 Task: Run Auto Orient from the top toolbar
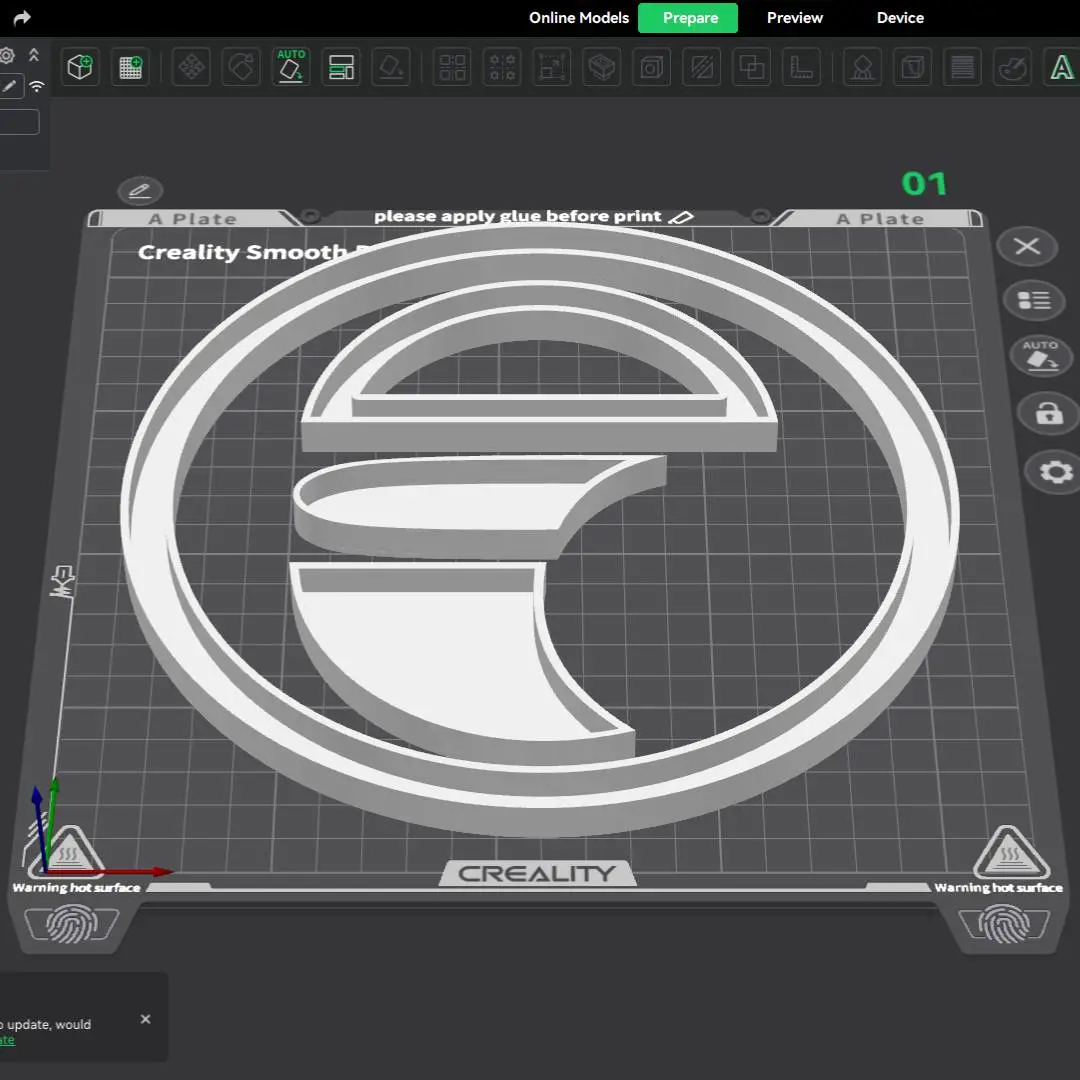291,67
